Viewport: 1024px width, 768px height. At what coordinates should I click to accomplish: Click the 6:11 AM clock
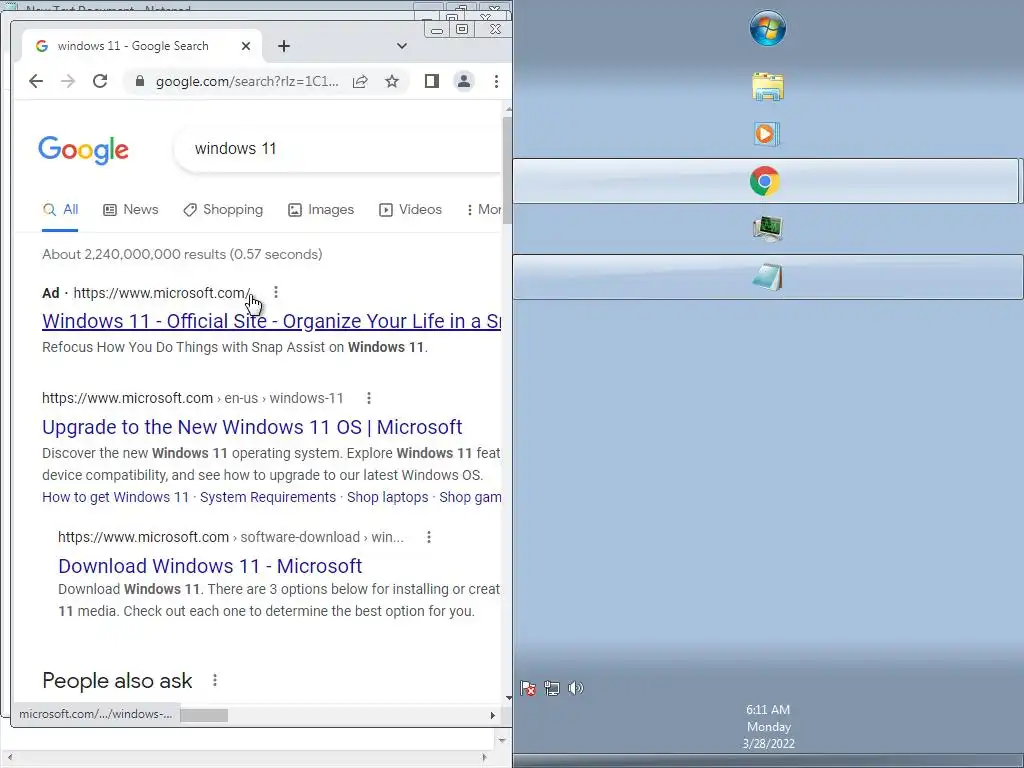768,709
